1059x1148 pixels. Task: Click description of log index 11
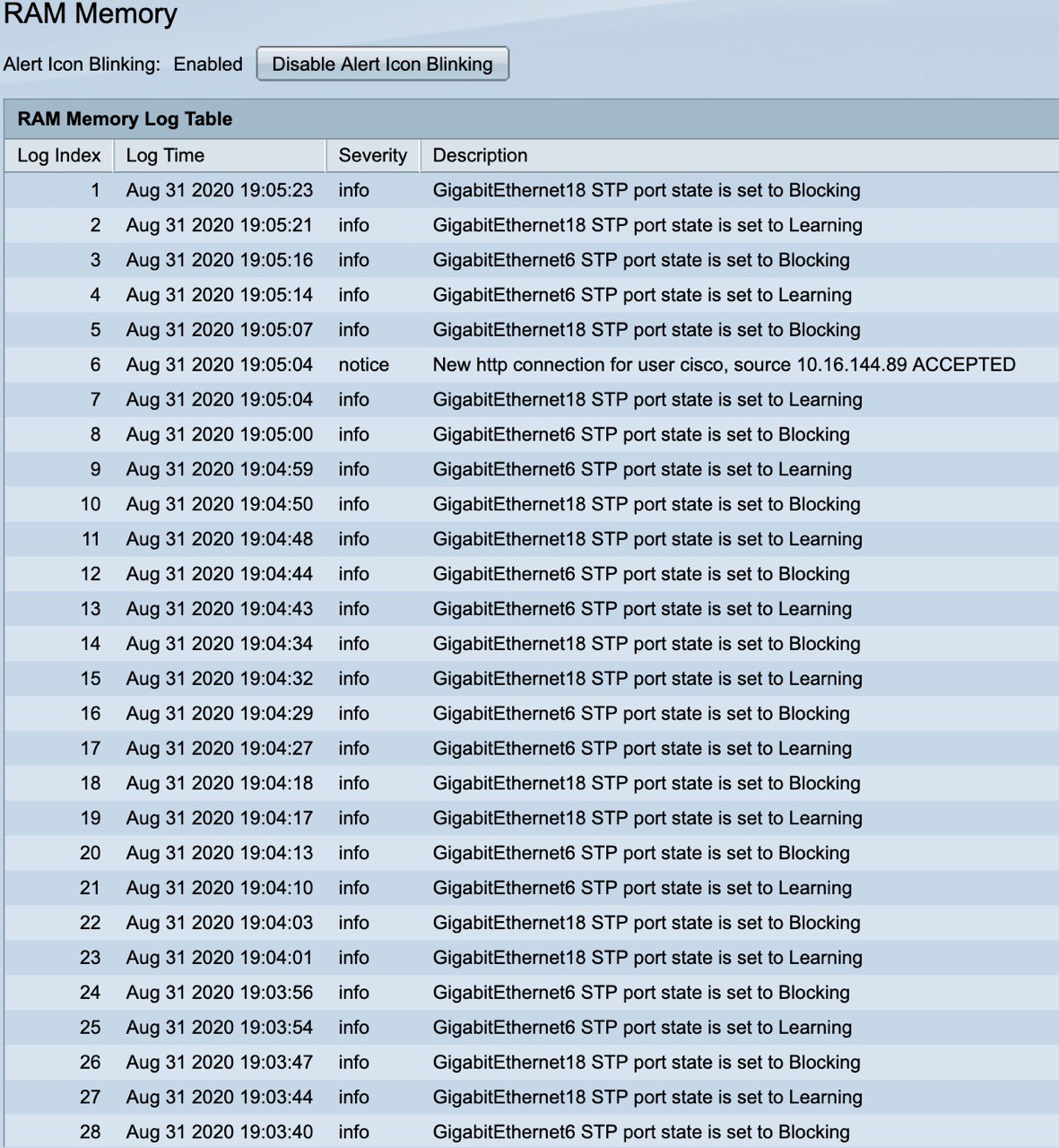pos(647,539)
